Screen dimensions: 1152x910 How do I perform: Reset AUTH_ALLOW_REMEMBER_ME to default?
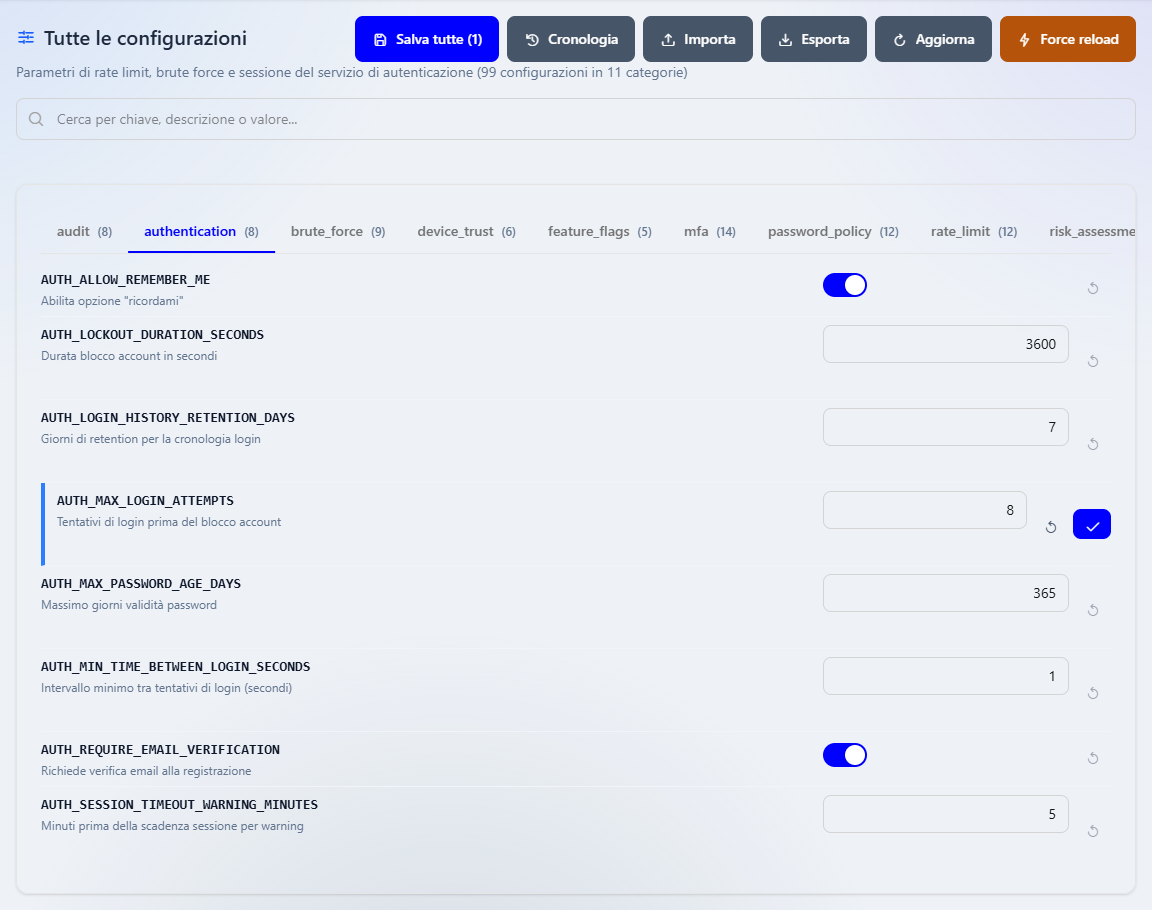[x=1092, y=288]
